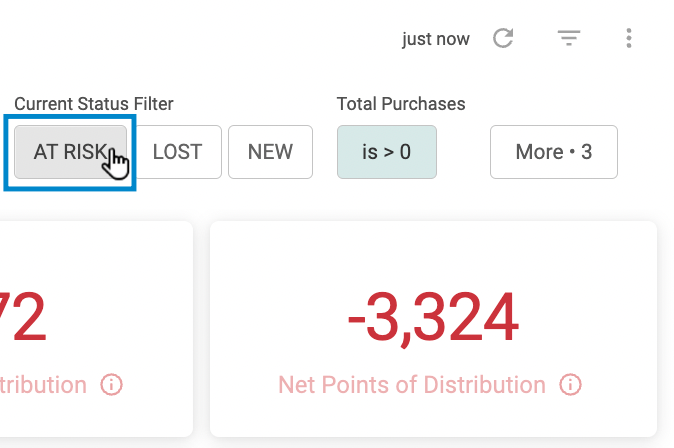Screen dimensions: 674x448
Task: Click the Net Points of Distribution title
Action: tap(412, 384)
